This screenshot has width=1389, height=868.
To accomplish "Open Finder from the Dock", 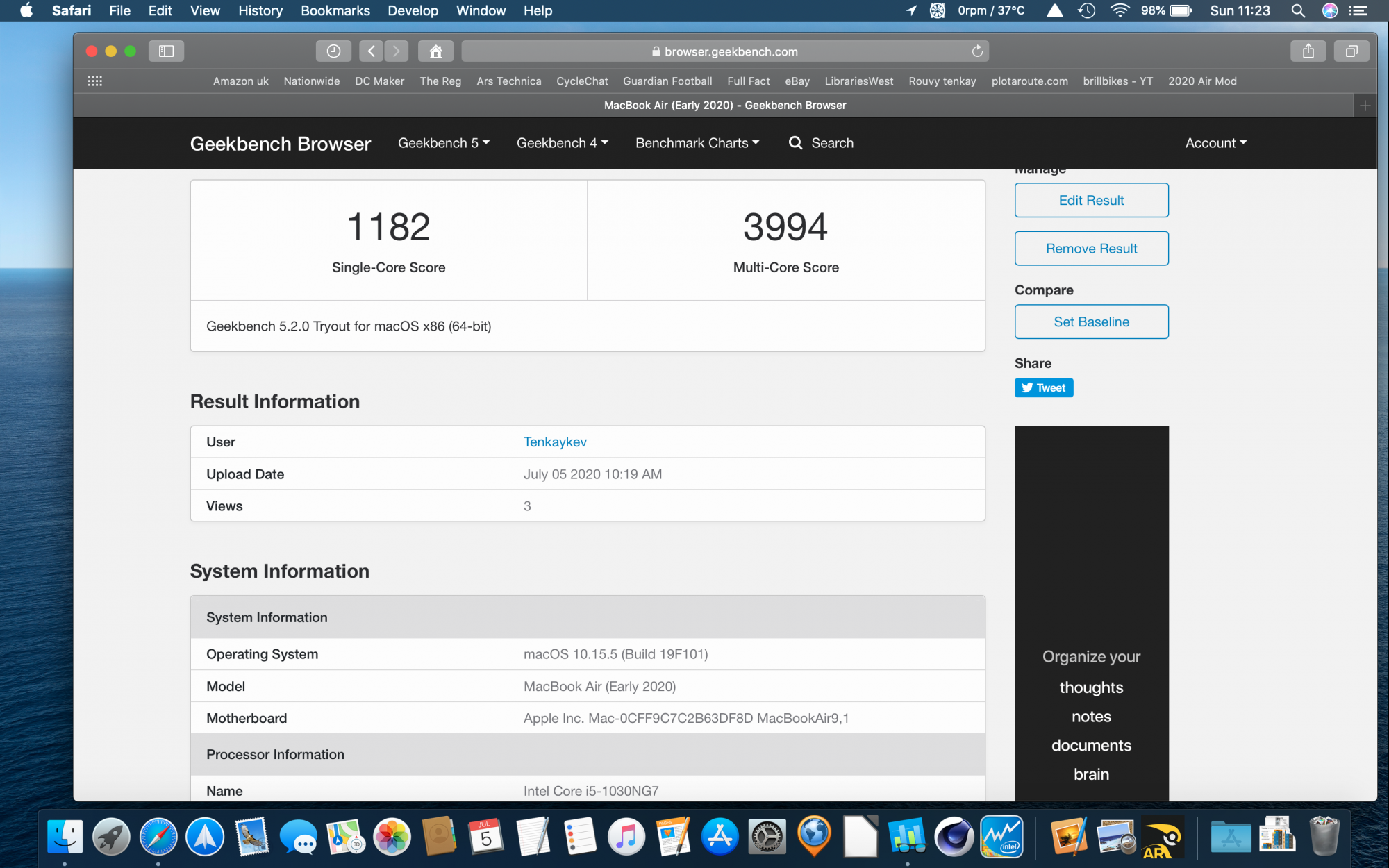I will coord(65,836).
